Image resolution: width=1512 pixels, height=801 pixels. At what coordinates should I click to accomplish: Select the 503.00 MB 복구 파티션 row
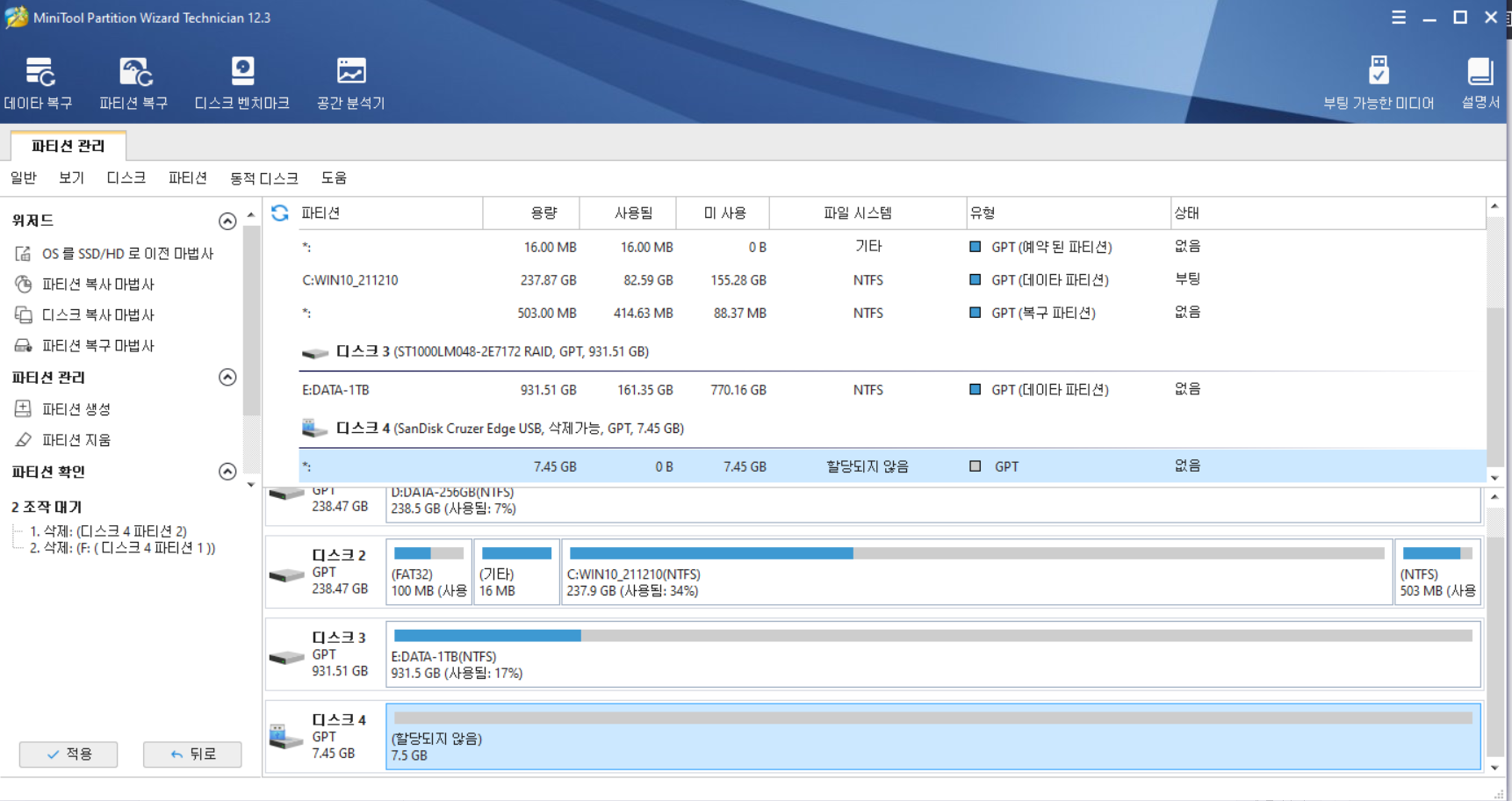point(892,314)
